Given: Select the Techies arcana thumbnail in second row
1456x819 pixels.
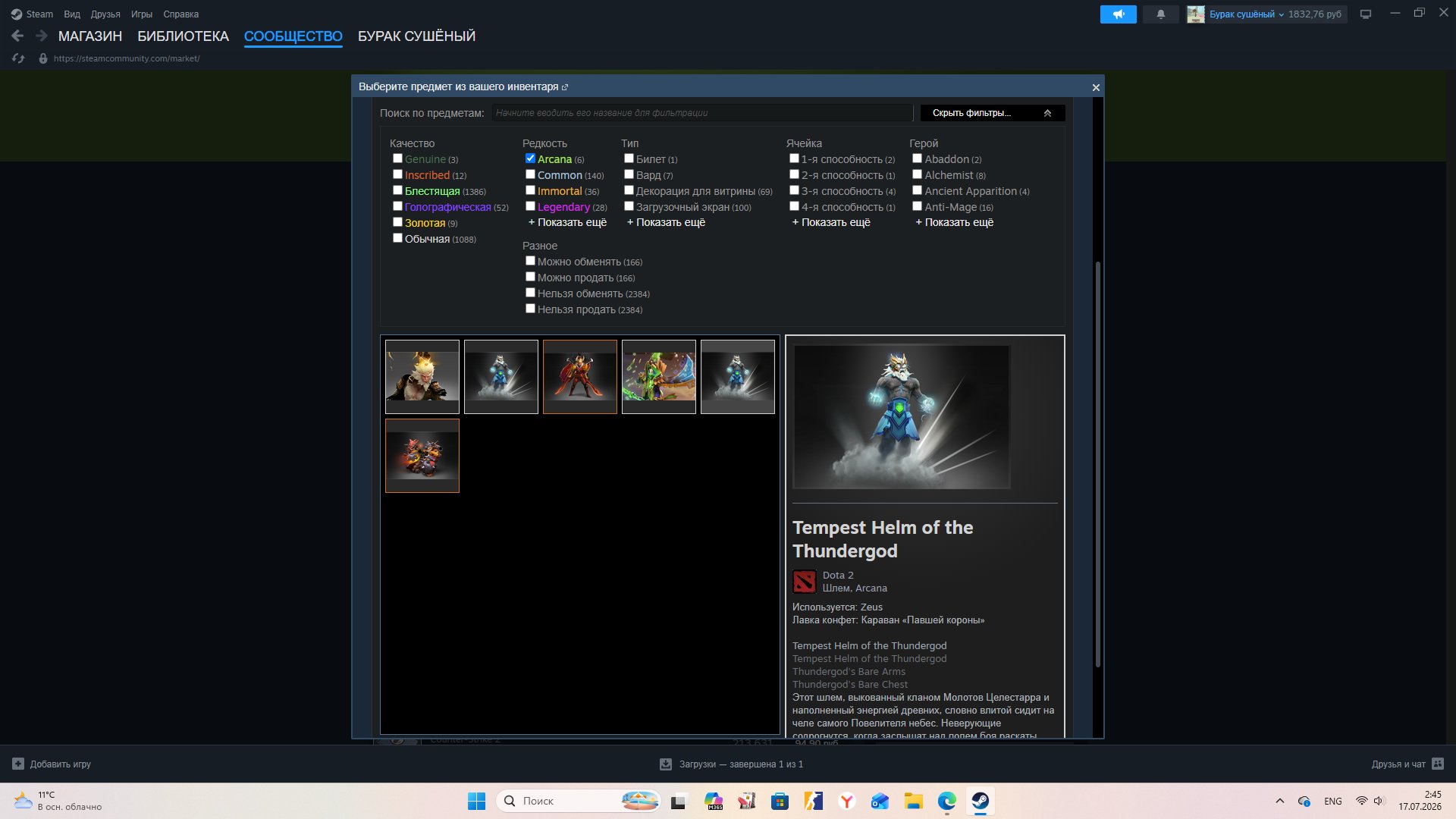Looking at the screenshot, I should coord(422,456).
